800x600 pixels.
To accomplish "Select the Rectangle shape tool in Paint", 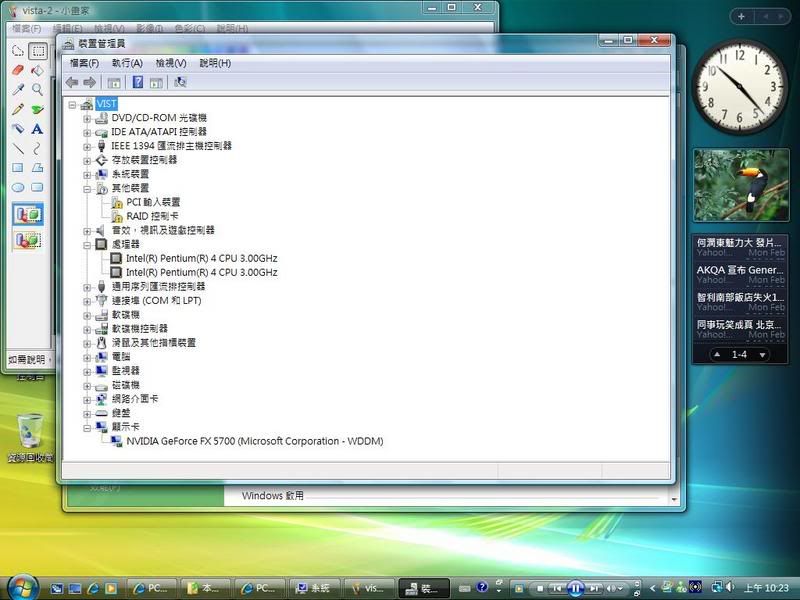I will click(18, 168).
